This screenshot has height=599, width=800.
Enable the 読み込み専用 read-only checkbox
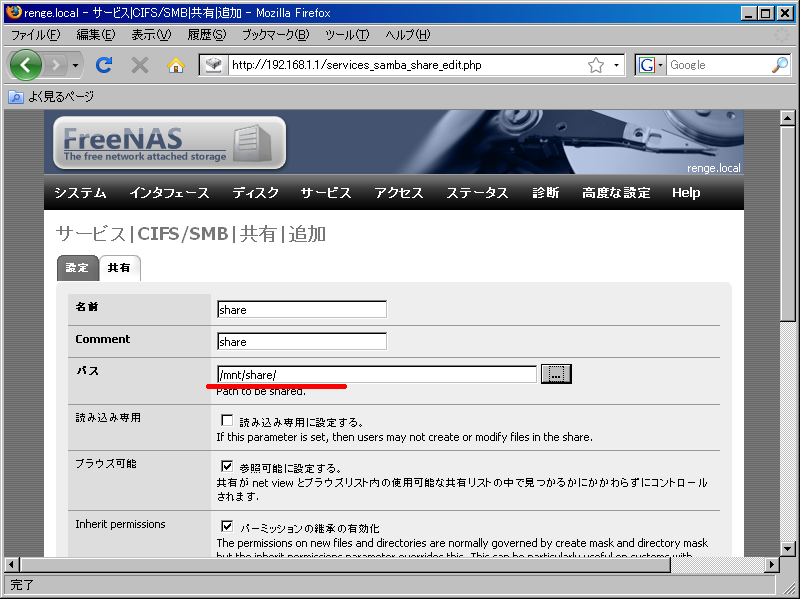[227, 420]
